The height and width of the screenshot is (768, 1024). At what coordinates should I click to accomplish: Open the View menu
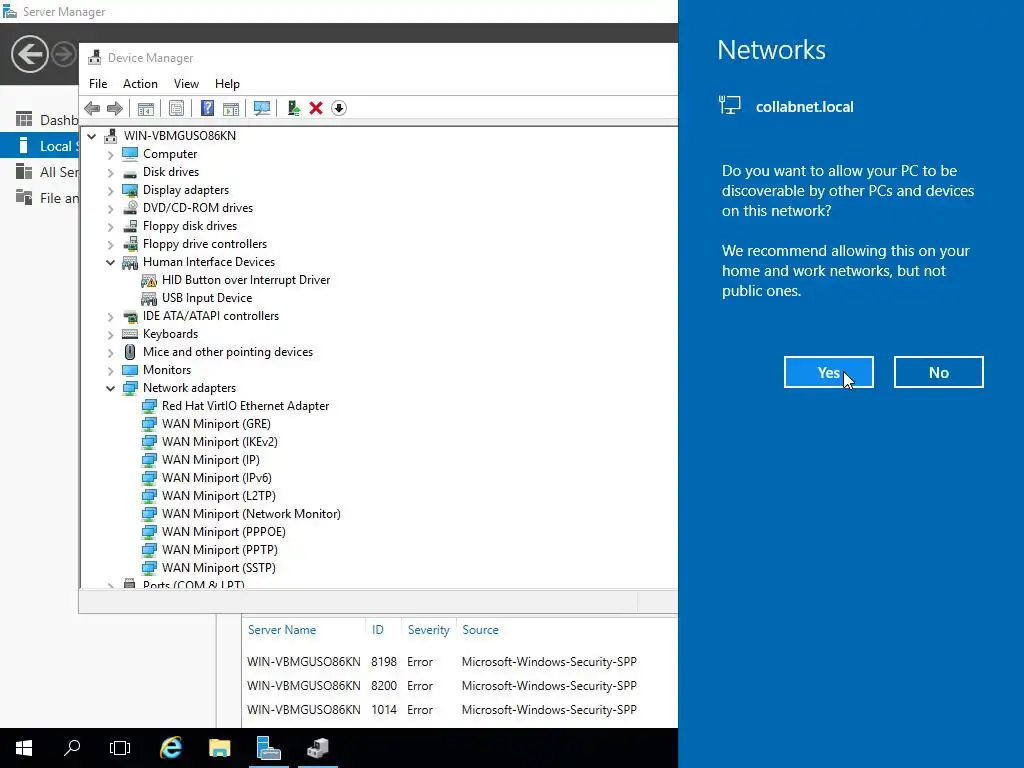point(186,84)
